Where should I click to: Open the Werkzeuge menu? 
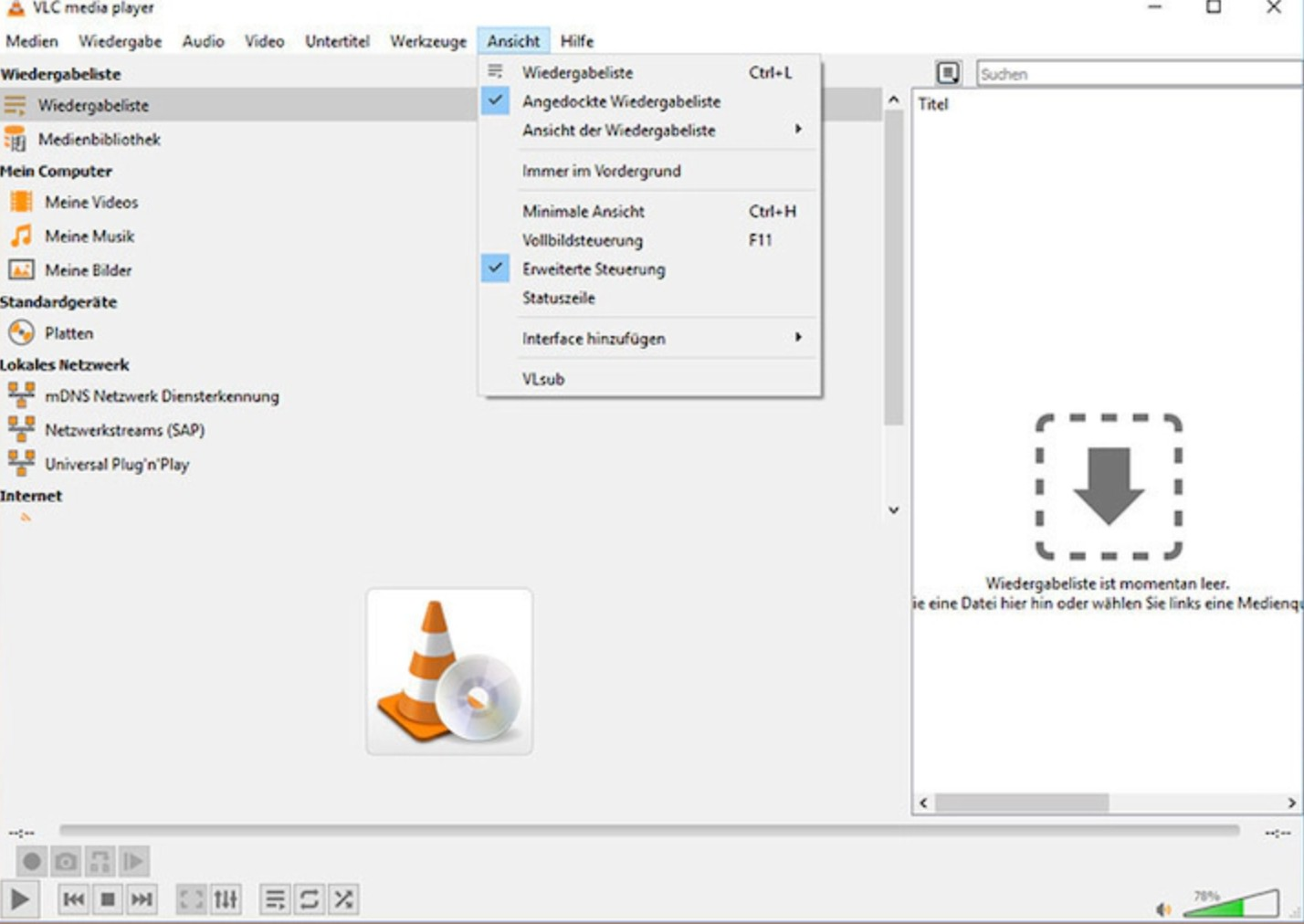pyautogui.click(x=428, y=41)
